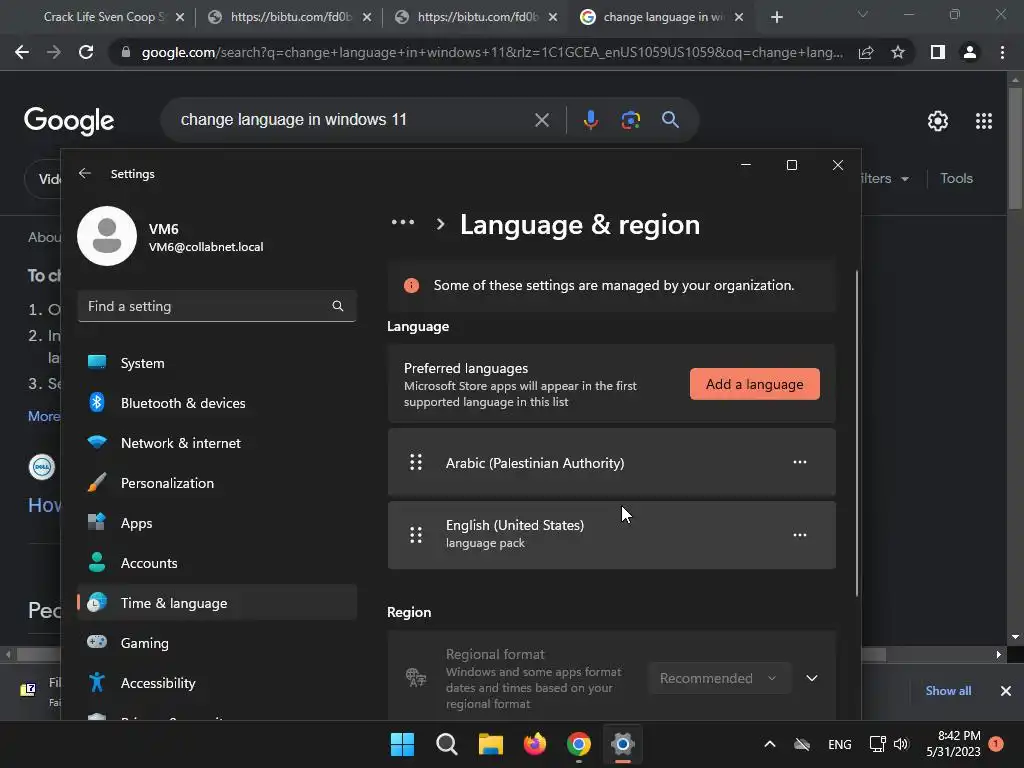
Task: Expand breadcrumb ellipsis in Settings
Action: 402,223
